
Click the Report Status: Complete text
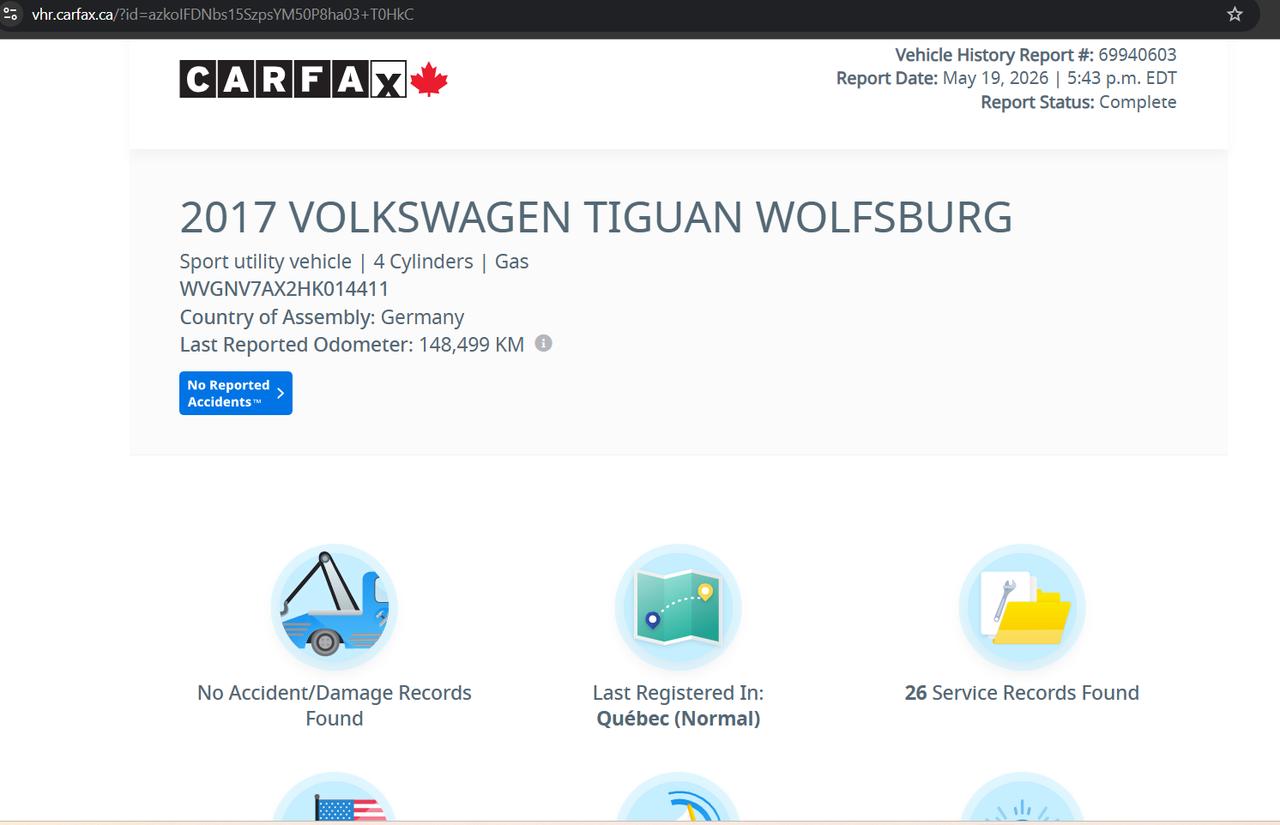1079,102
